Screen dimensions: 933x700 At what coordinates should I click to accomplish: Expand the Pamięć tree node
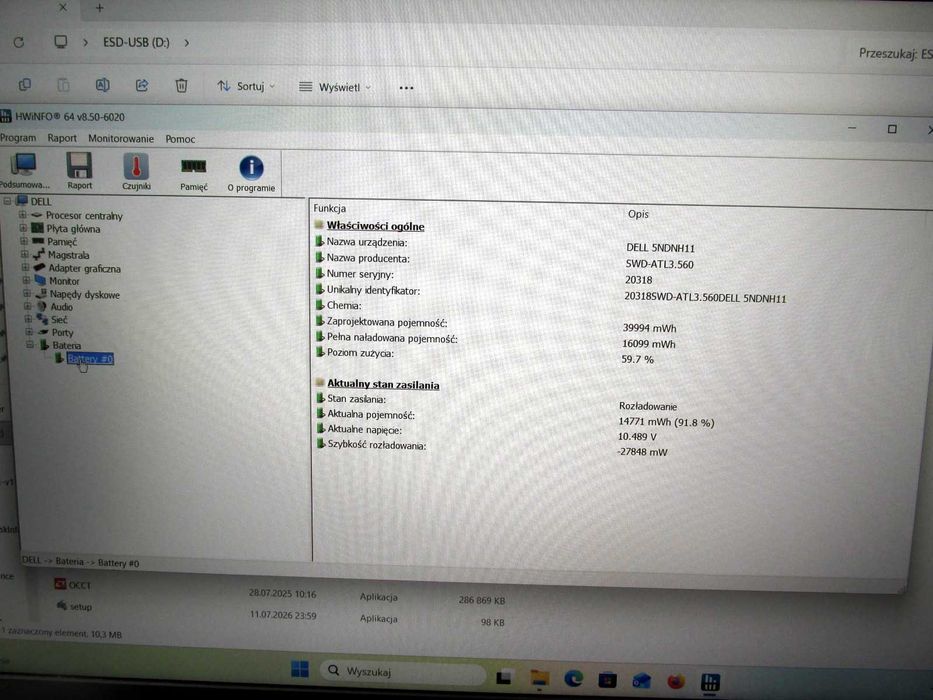(24, 241)
